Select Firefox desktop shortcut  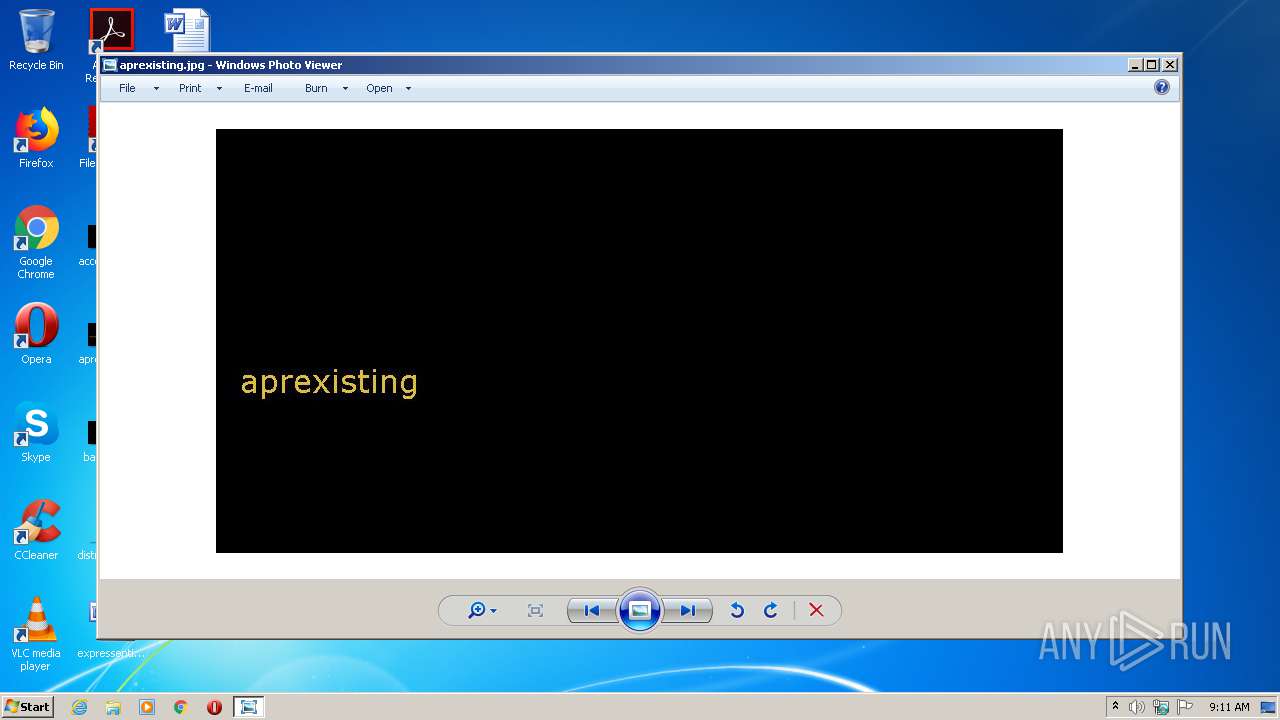click(x=36, y=138)
